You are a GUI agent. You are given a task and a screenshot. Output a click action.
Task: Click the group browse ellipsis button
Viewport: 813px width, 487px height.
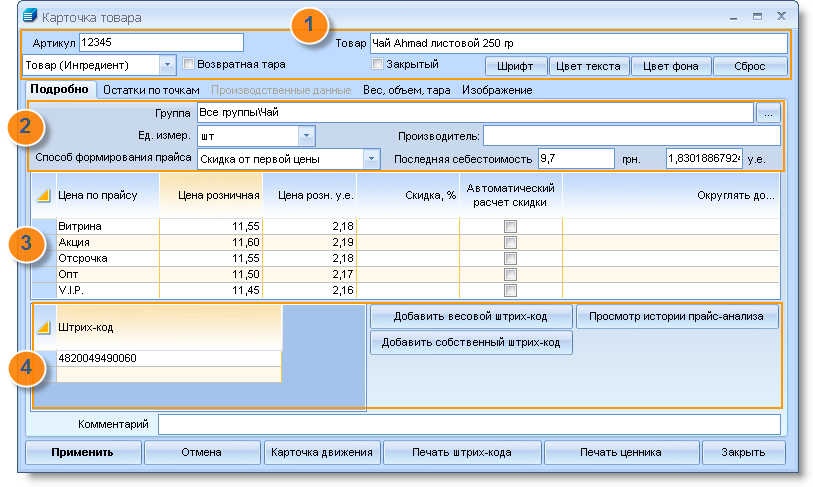tap(768, 113)
